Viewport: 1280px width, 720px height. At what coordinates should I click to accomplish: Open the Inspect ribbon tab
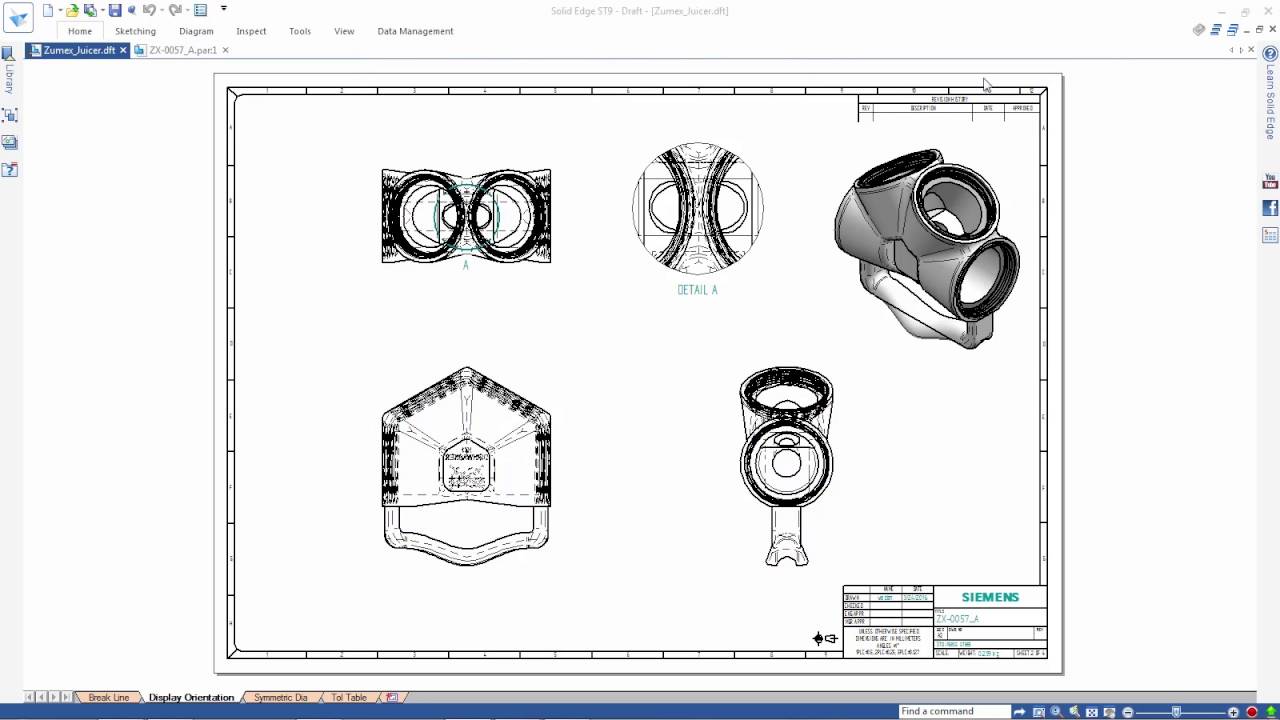pyautogui.click(x=251, y=31)
